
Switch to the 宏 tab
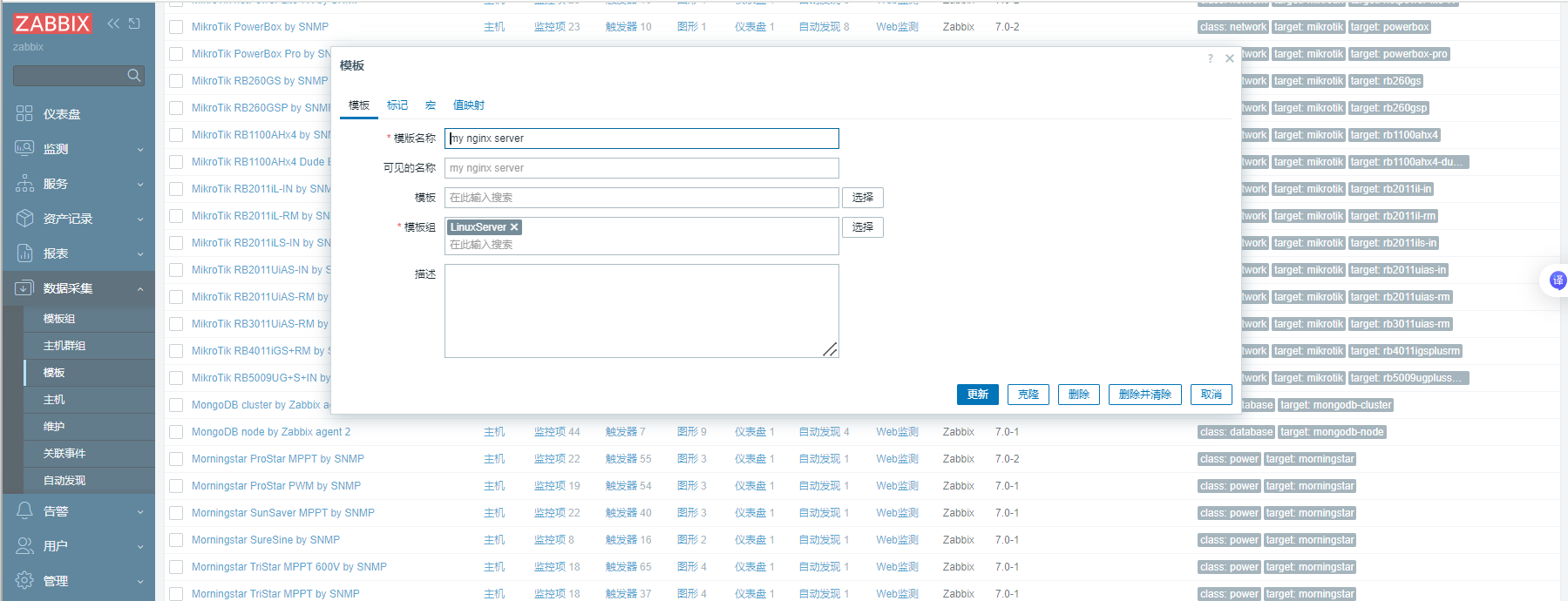coord(431,105)
